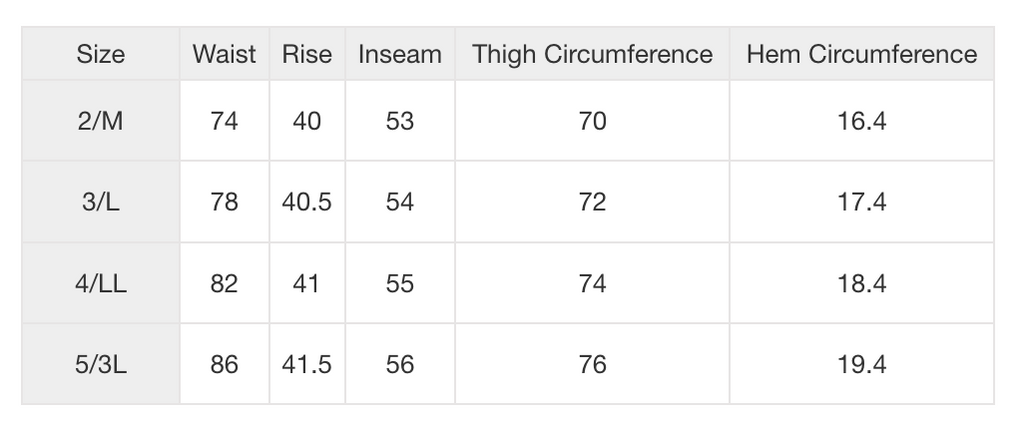Select the 5/3L size row label

click(101, 365)
